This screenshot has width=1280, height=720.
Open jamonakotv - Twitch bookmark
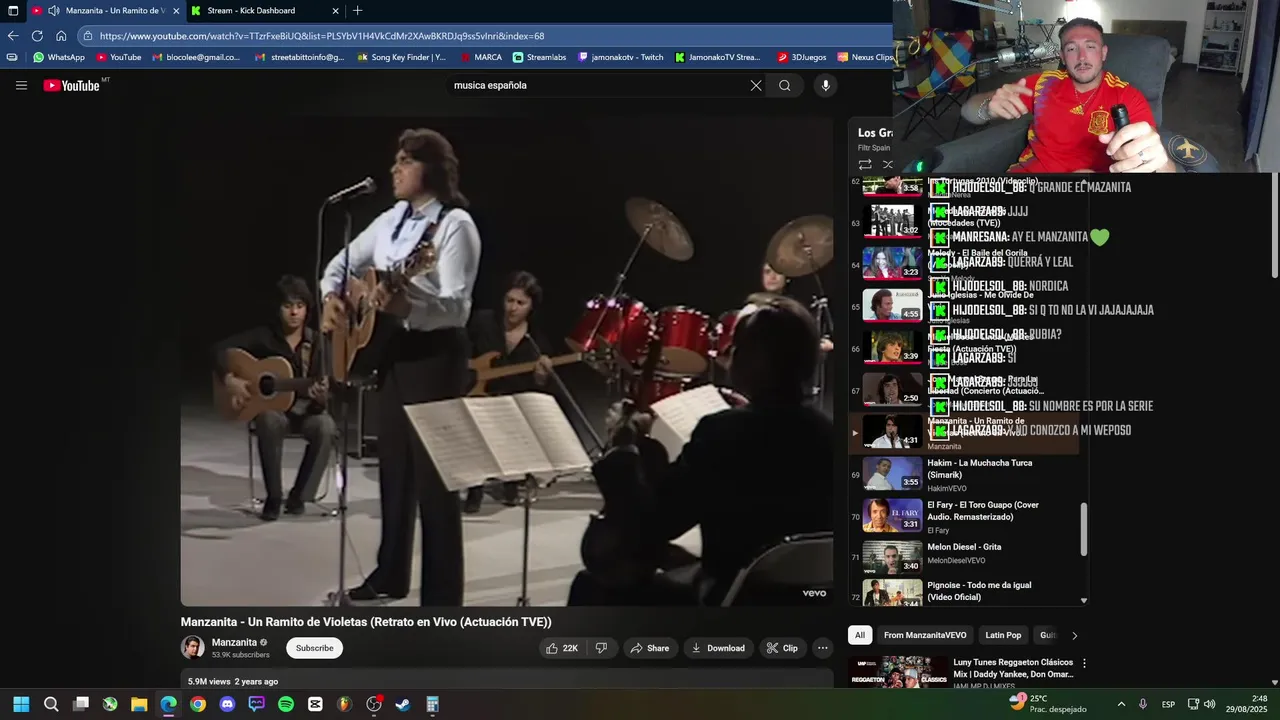coord(621,57)
